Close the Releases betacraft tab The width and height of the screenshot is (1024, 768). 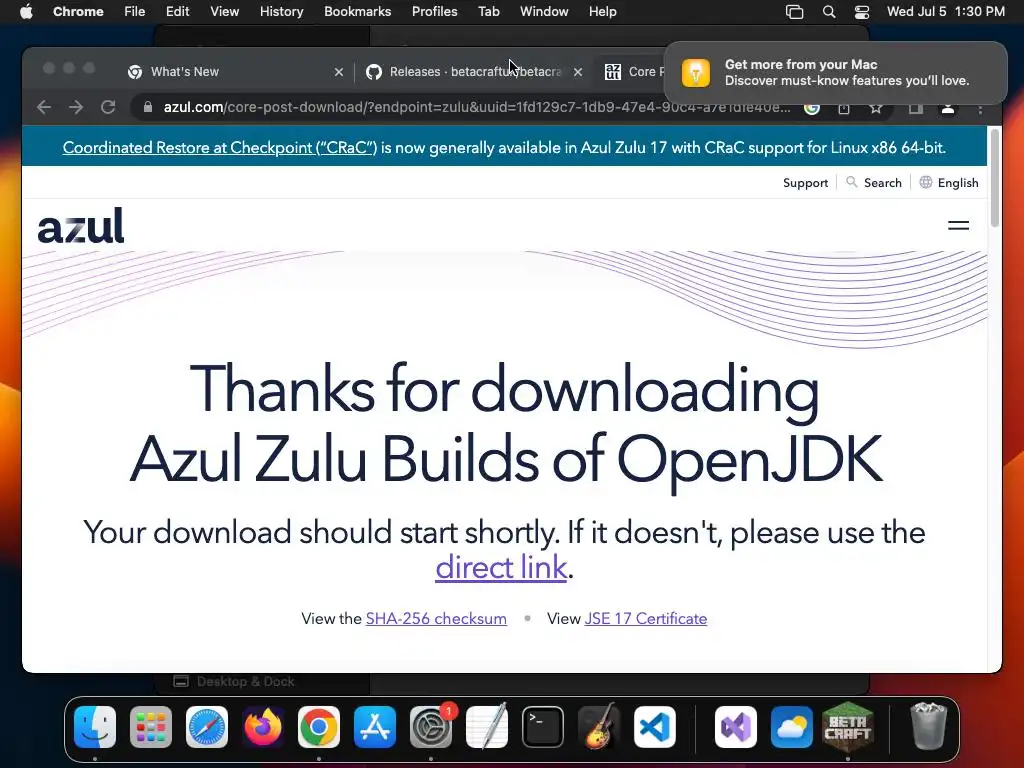click(577, 72)
